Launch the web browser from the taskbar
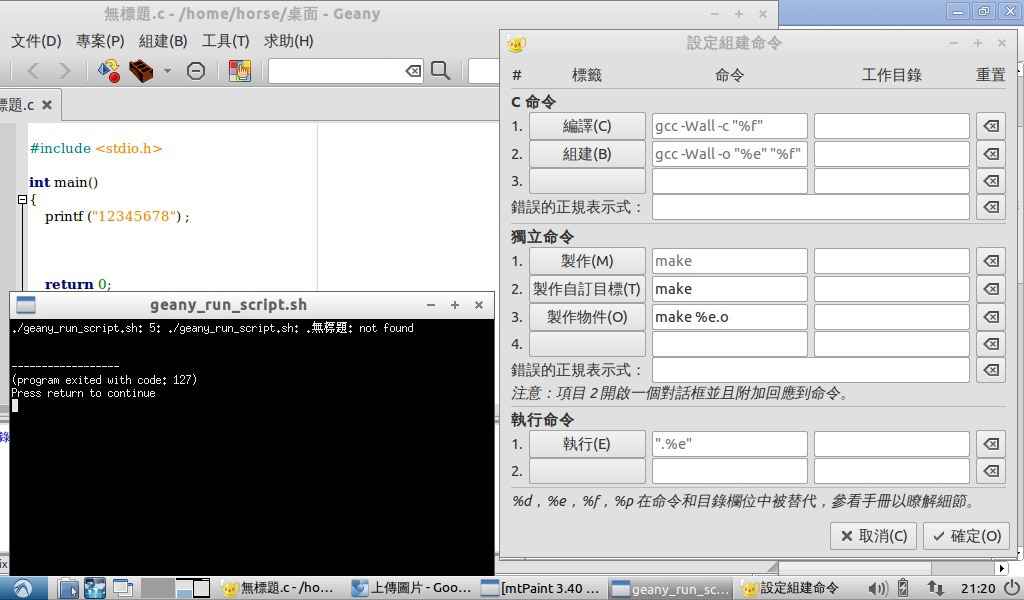This screenshot has height=600, width=1024. pos(95,588)
